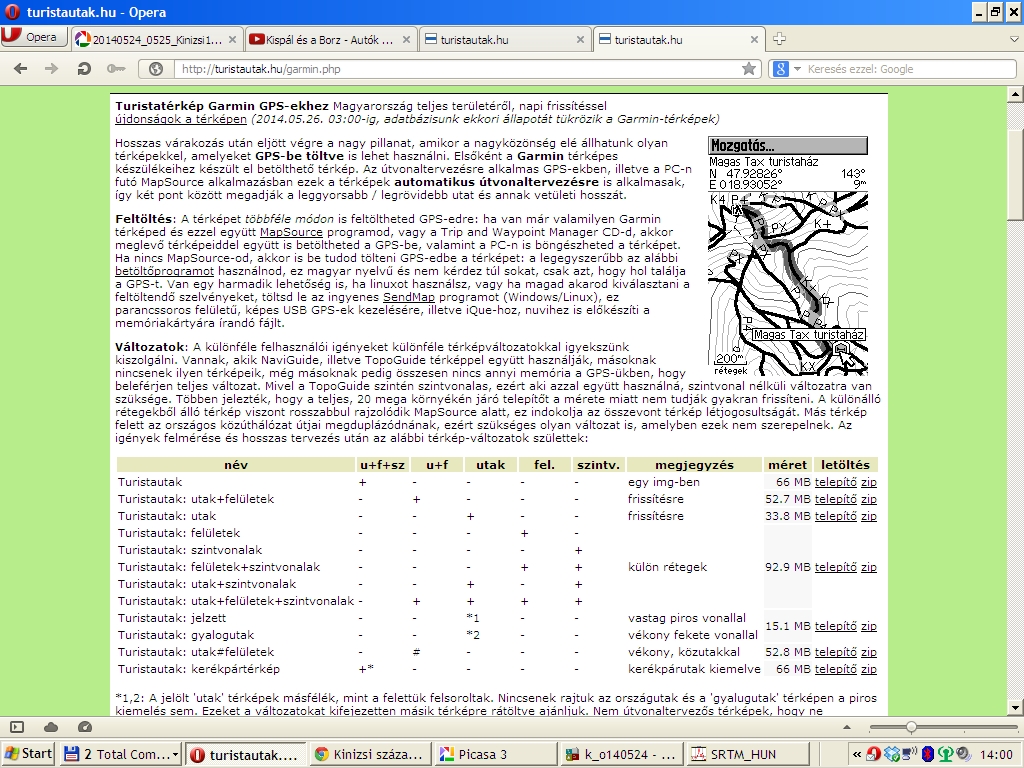
Task: Click the zoom slider in status bar
Action: pyautogui.click(x=910, y=727)
